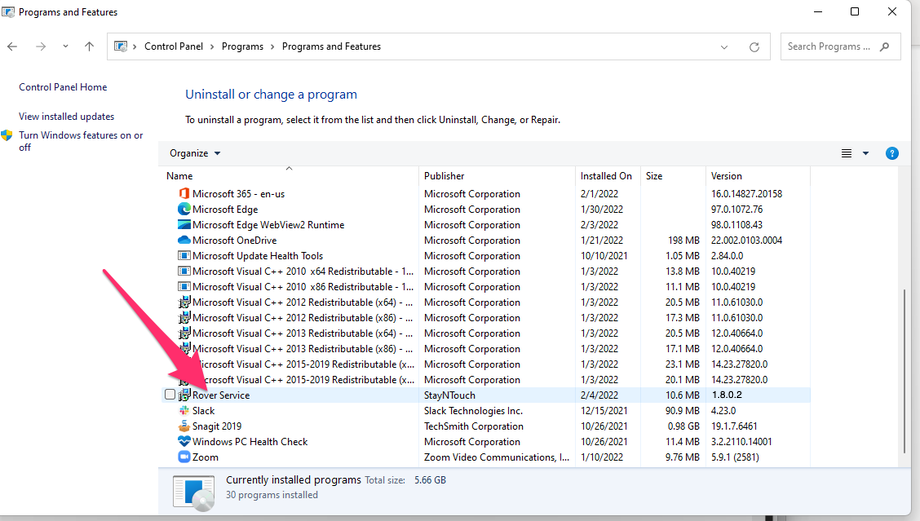Click the Microsoft 365 Office icon
The height and width of the screenshot is (521, 920).
point(184,194)
